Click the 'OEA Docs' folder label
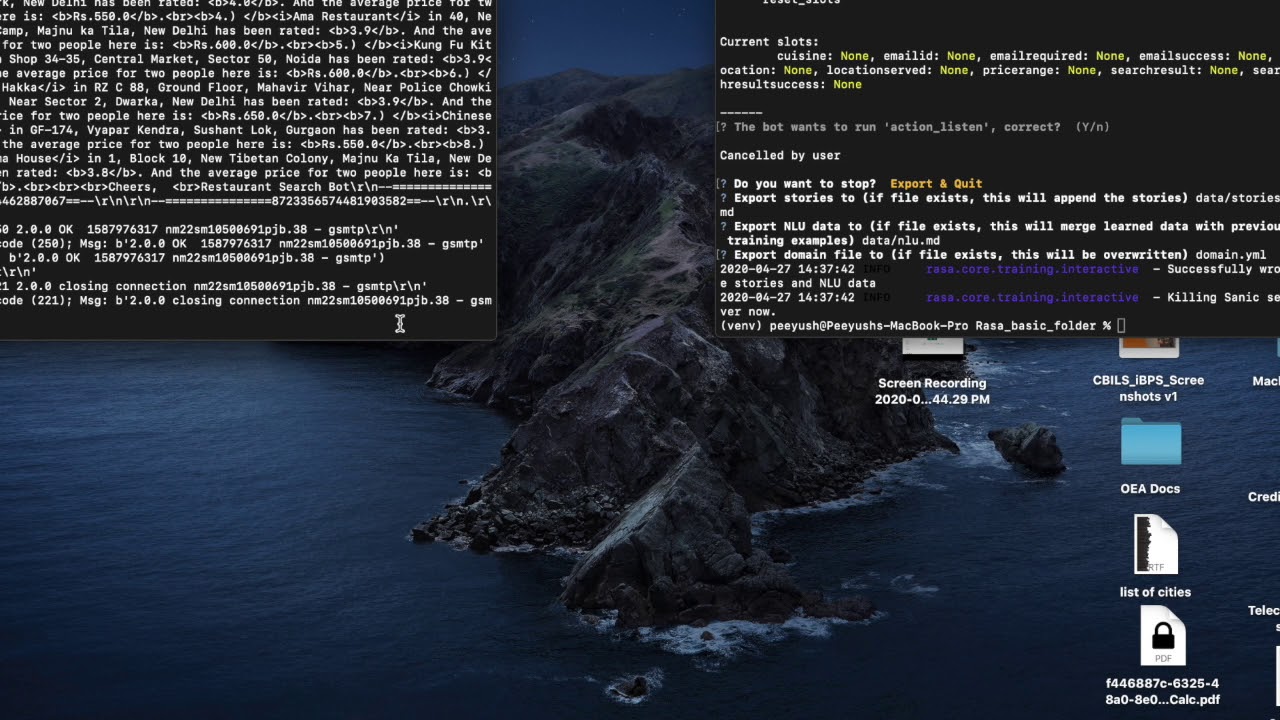The width and height of the screenshot is (1280, 720). (1150, 489)
